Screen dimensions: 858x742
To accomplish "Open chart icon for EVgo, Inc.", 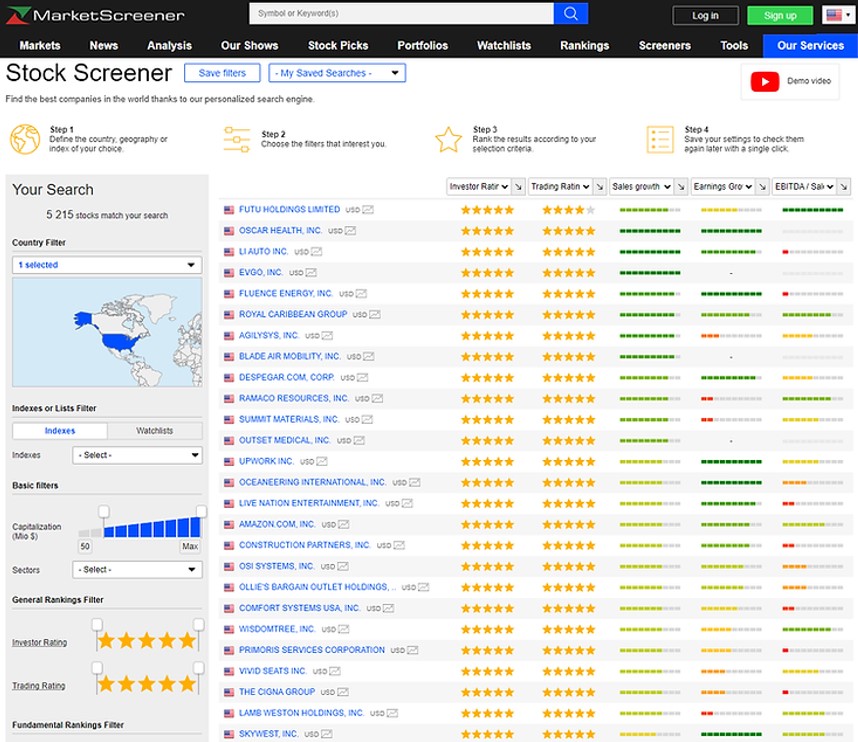I will tap(311, 273).
